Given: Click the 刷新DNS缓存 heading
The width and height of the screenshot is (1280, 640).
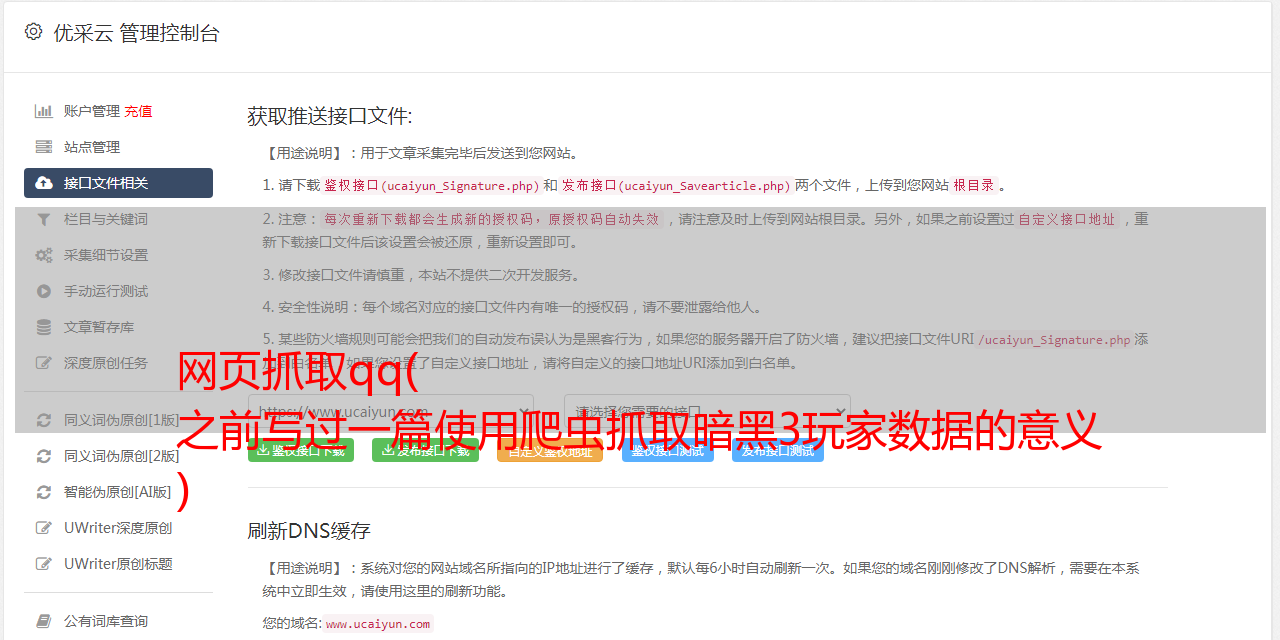Looking at the screenshot, I should pos(309,531).
